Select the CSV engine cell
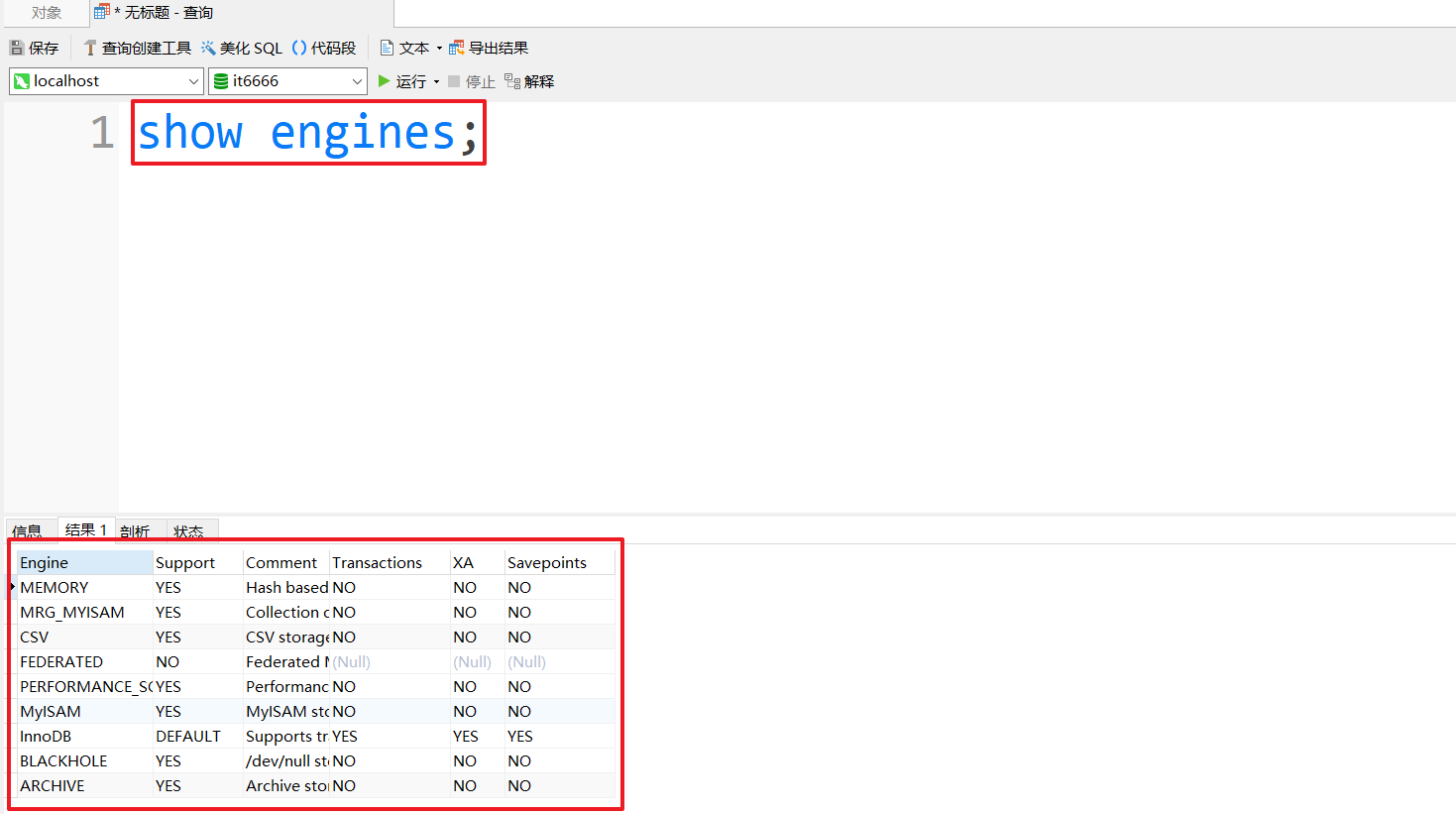The width and height of the screenshot is (1456, 814). (85, 637)
